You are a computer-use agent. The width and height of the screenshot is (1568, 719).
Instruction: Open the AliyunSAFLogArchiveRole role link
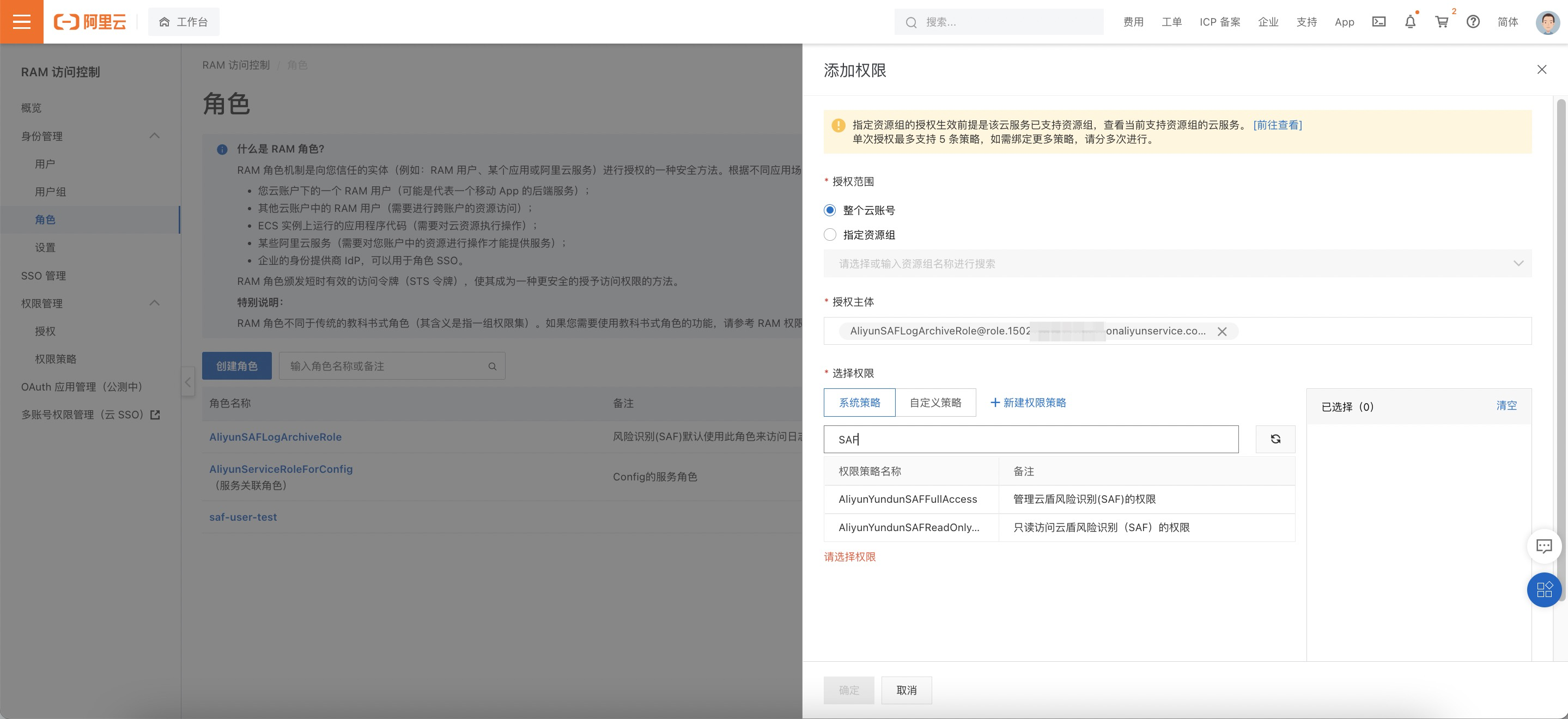(275, 436)
